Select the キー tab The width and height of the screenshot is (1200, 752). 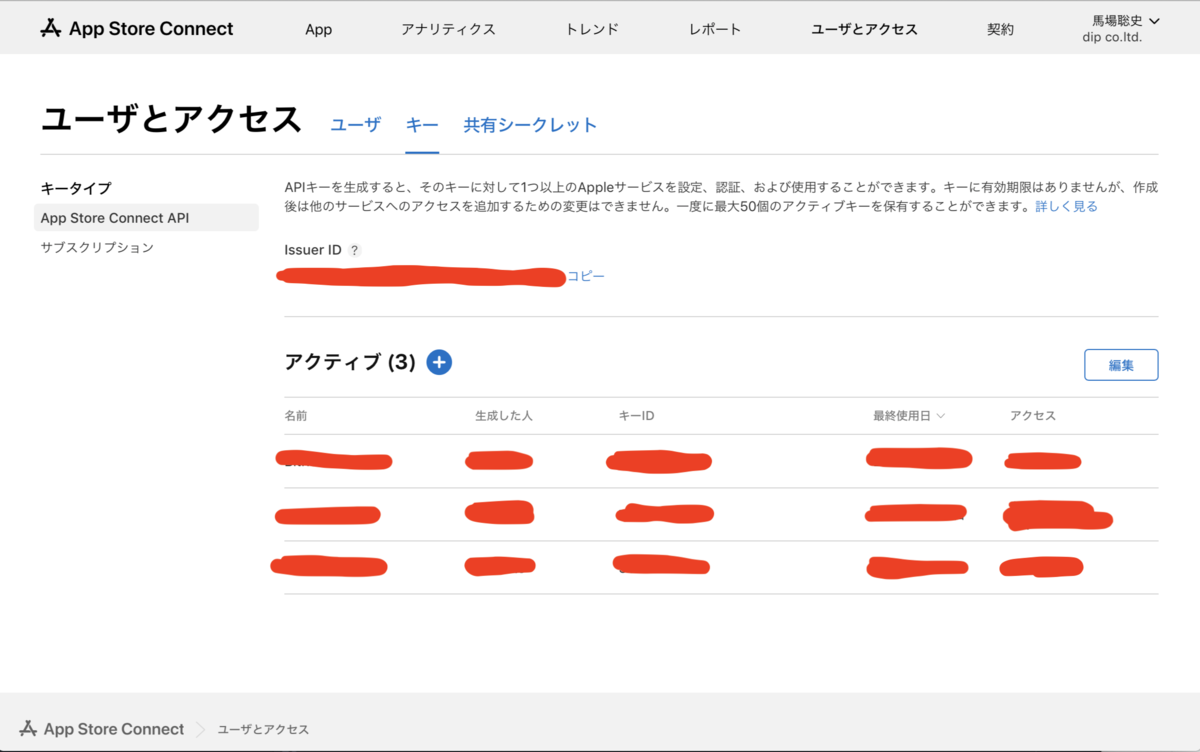[x=422, y=125]
